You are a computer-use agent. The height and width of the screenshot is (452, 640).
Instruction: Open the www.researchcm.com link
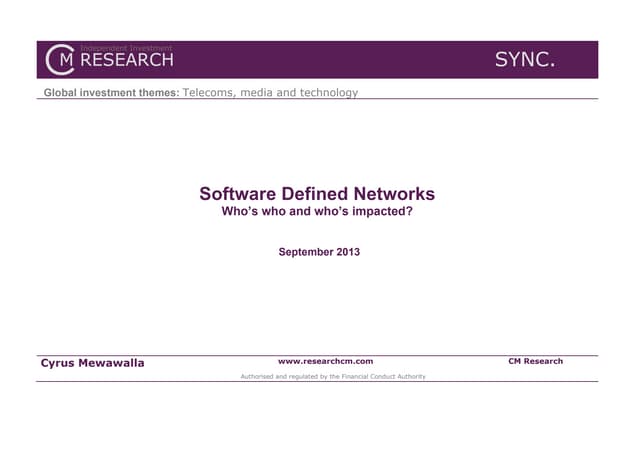tap(325, 361)
